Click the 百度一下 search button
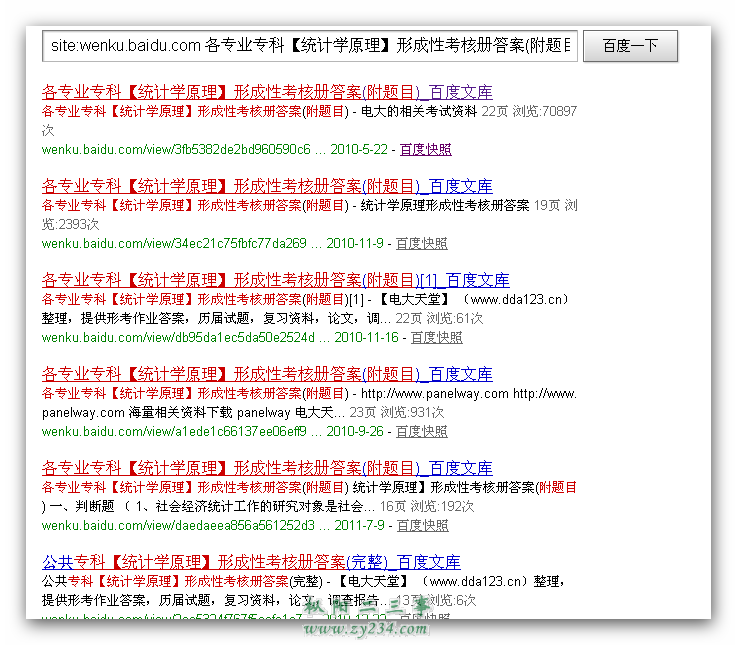 pyautogui.click(x=630, y=46)
